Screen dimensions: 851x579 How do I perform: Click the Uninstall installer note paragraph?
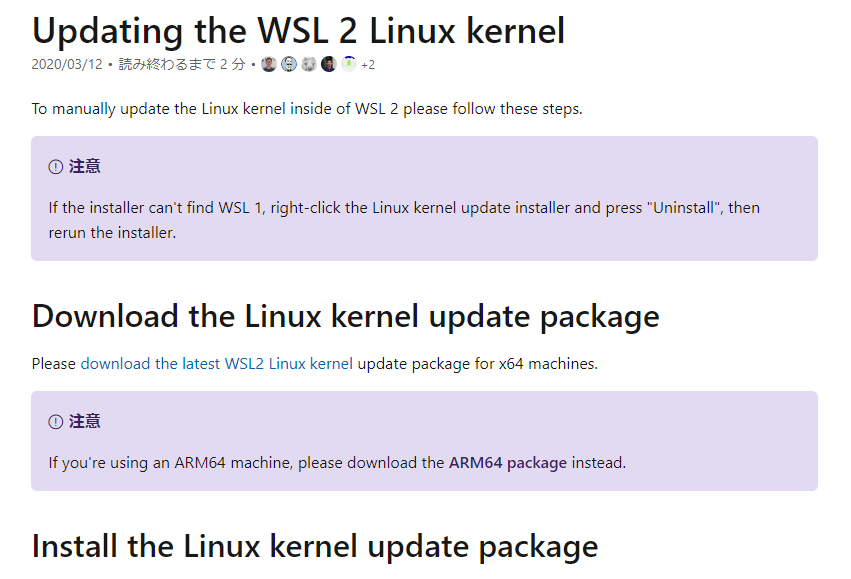click(x=404, y=220)
